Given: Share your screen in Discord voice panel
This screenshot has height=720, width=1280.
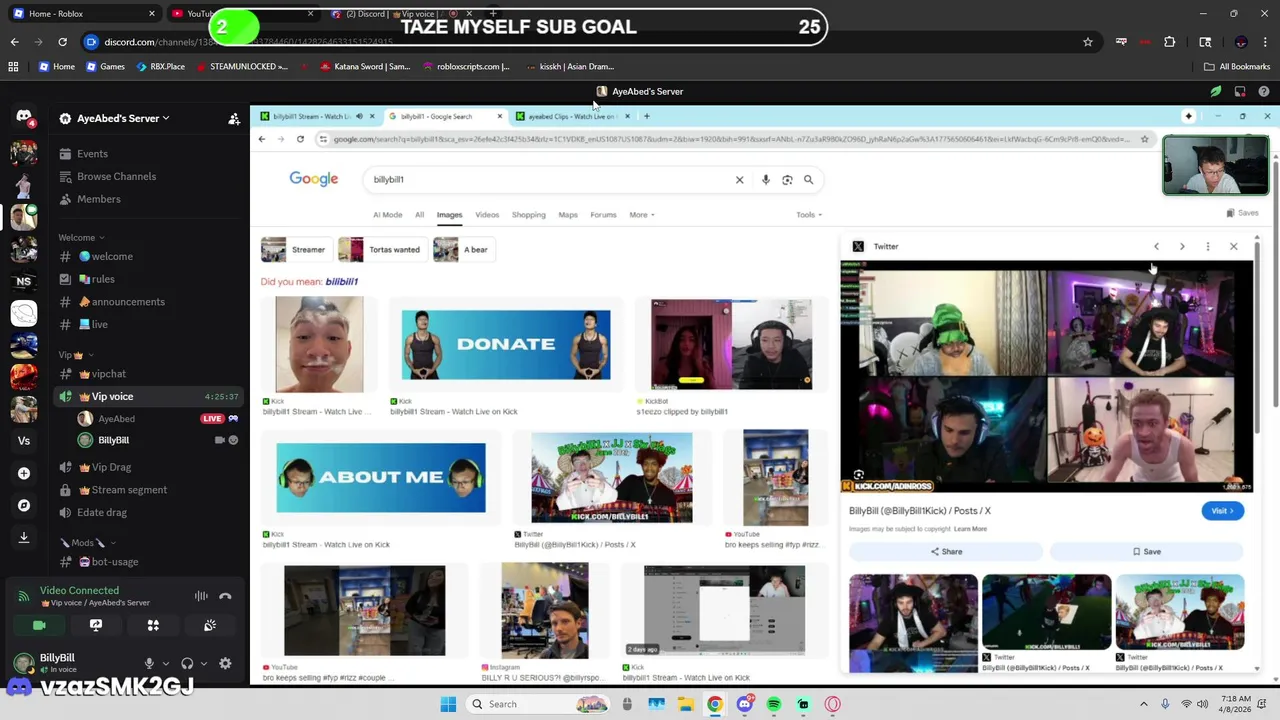Looking at the screenshot, I should [x=96, y=625].
